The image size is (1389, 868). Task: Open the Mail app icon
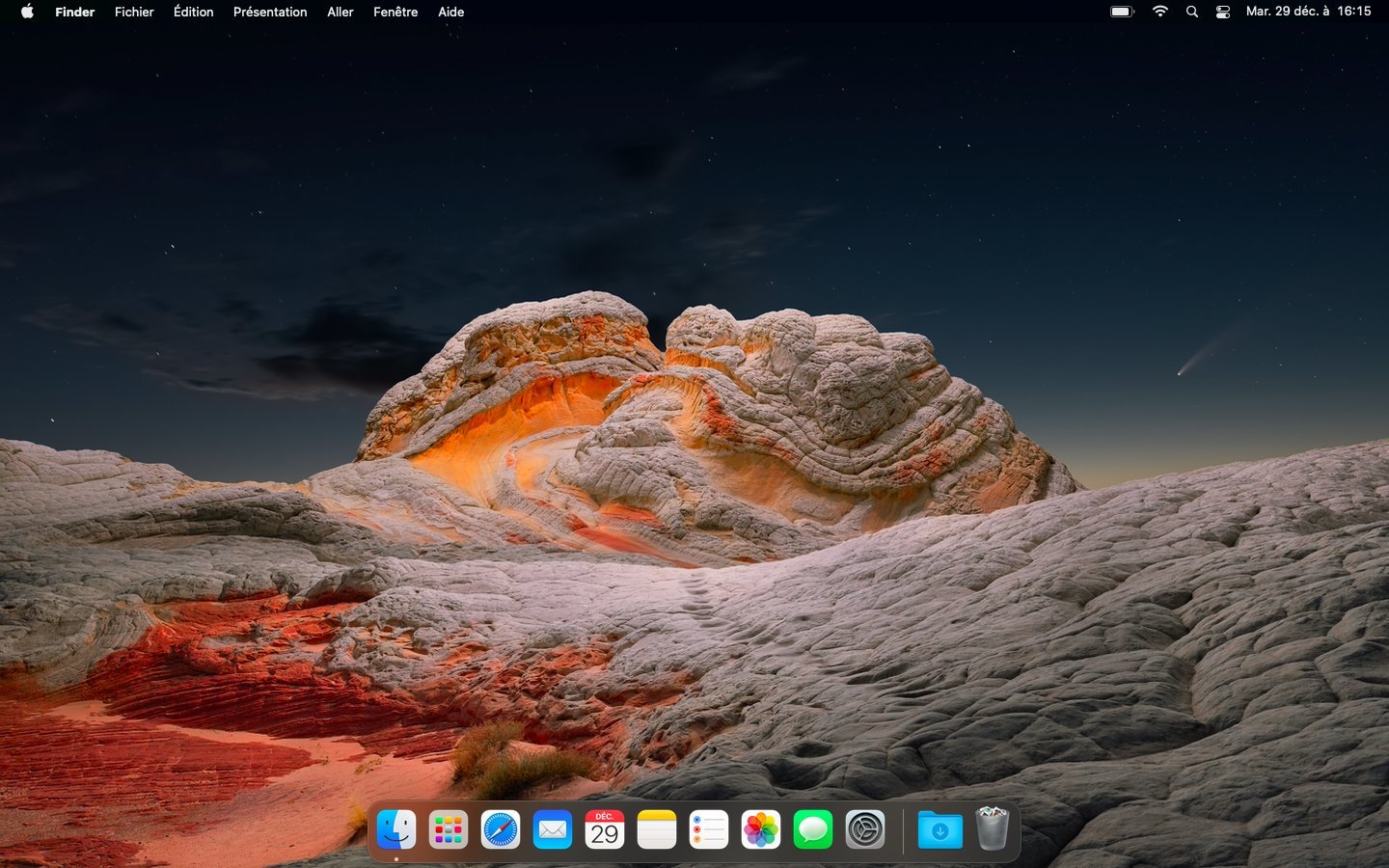553,829
